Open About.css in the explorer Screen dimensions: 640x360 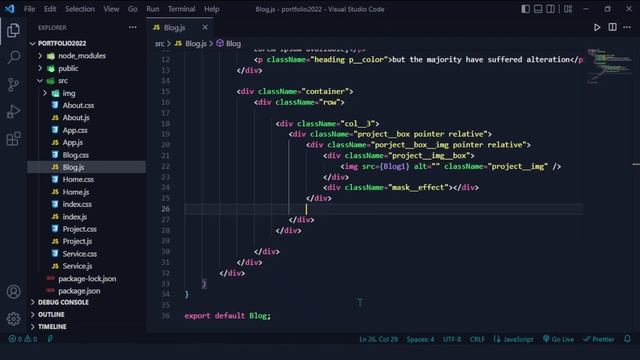[x=78, y=105]
